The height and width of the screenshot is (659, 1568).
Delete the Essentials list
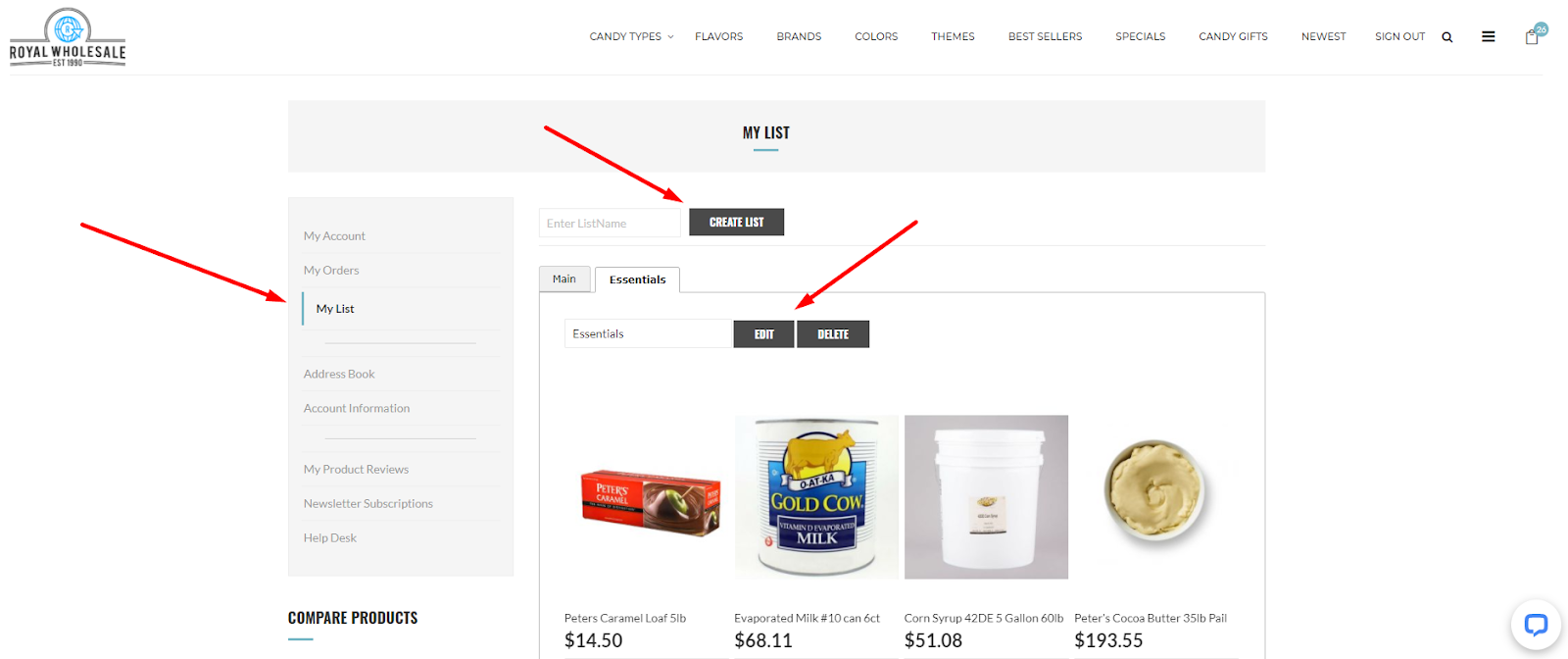833,334
